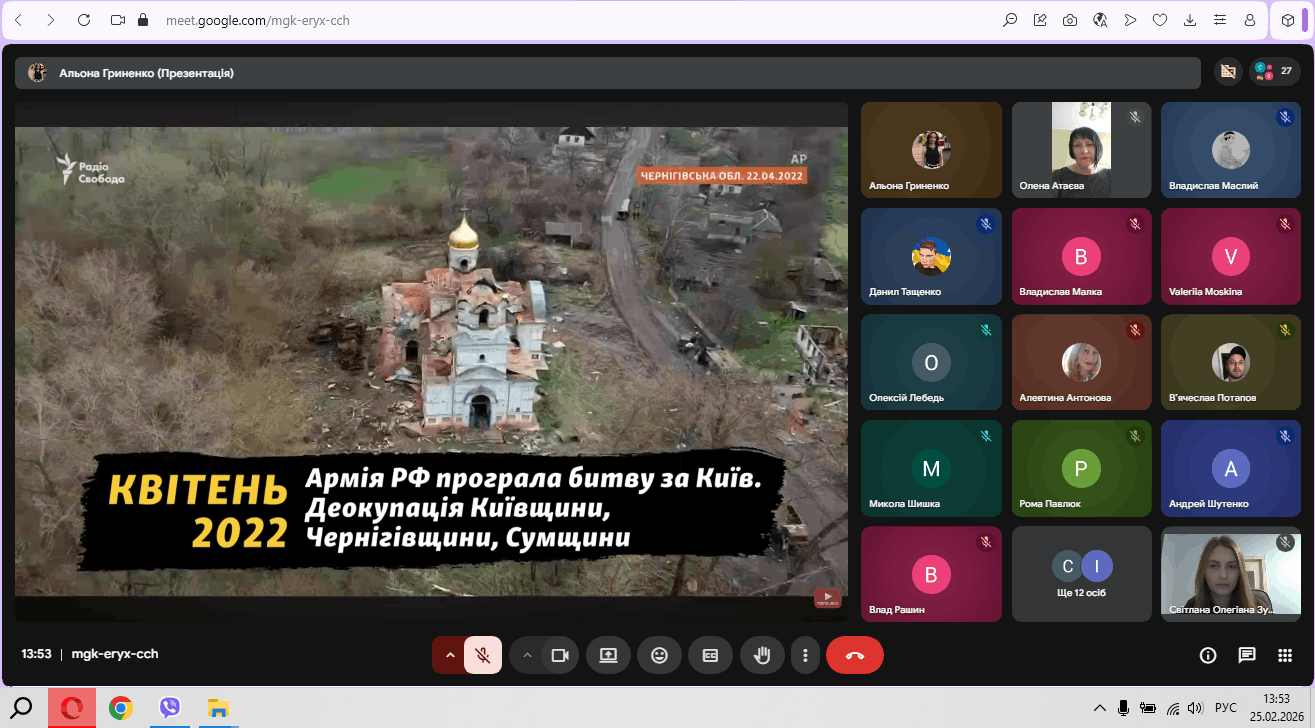
Task: Take a browser snapshot with camera icon
Action: [x=1070, y=20]
